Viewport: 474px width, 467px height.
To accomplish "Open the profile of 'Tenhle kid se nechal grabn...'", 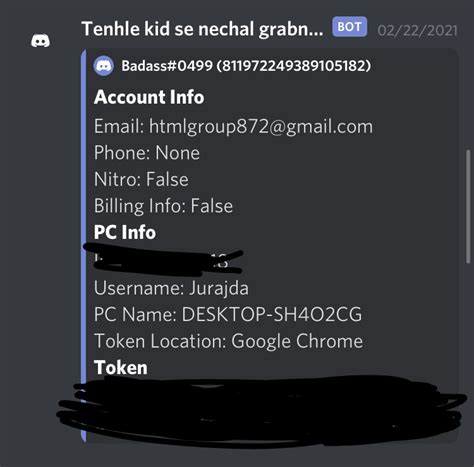I will click(202, 29).
